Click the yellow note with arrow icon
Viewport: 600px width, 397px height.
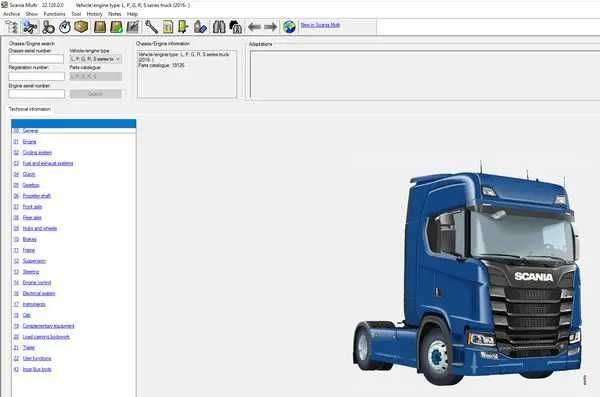pyautogui.click(x=183, y=27)
